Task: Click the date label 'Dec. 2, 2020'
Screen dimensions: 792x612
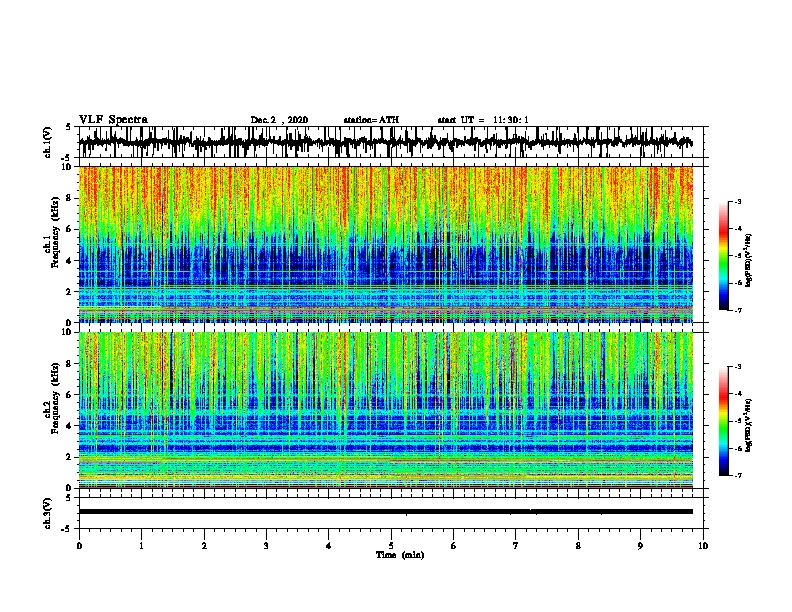Action: (x=279, y=120)
